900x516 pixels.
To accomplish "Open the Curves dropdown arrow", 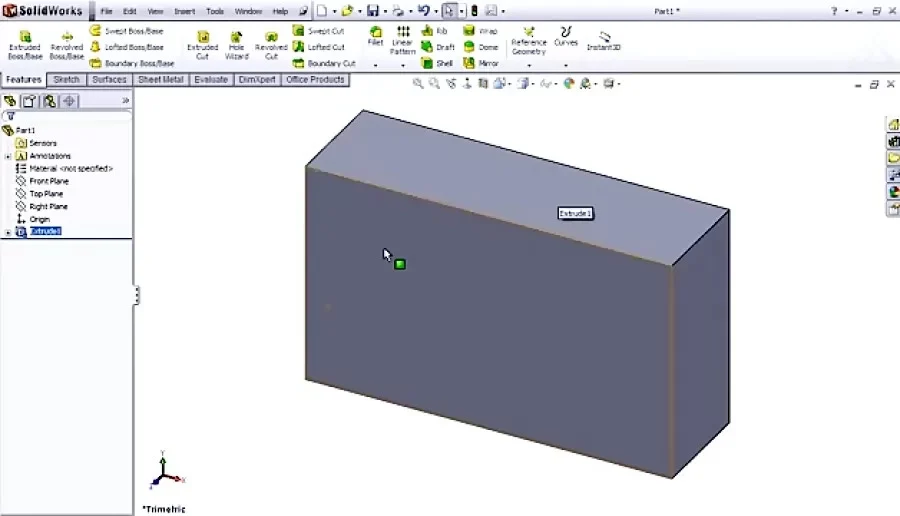I will point(566,65).
